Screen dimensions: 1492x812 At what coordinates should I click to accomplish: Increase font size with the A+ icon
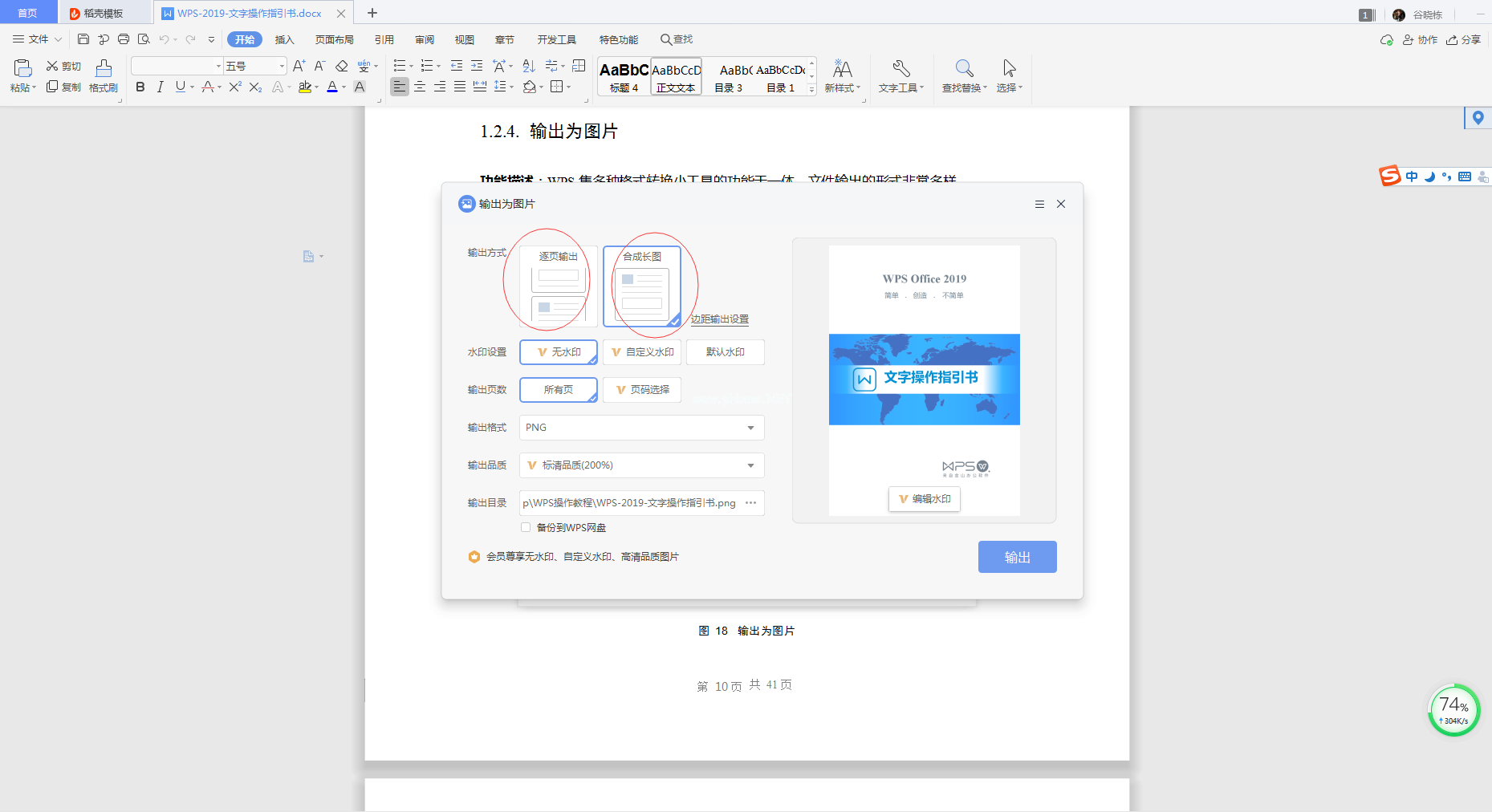coord(299,66)
